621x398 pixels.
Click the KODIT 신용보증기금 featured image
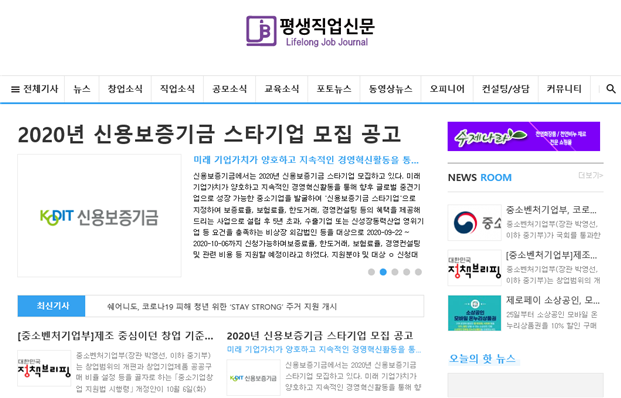coord(99,215)
